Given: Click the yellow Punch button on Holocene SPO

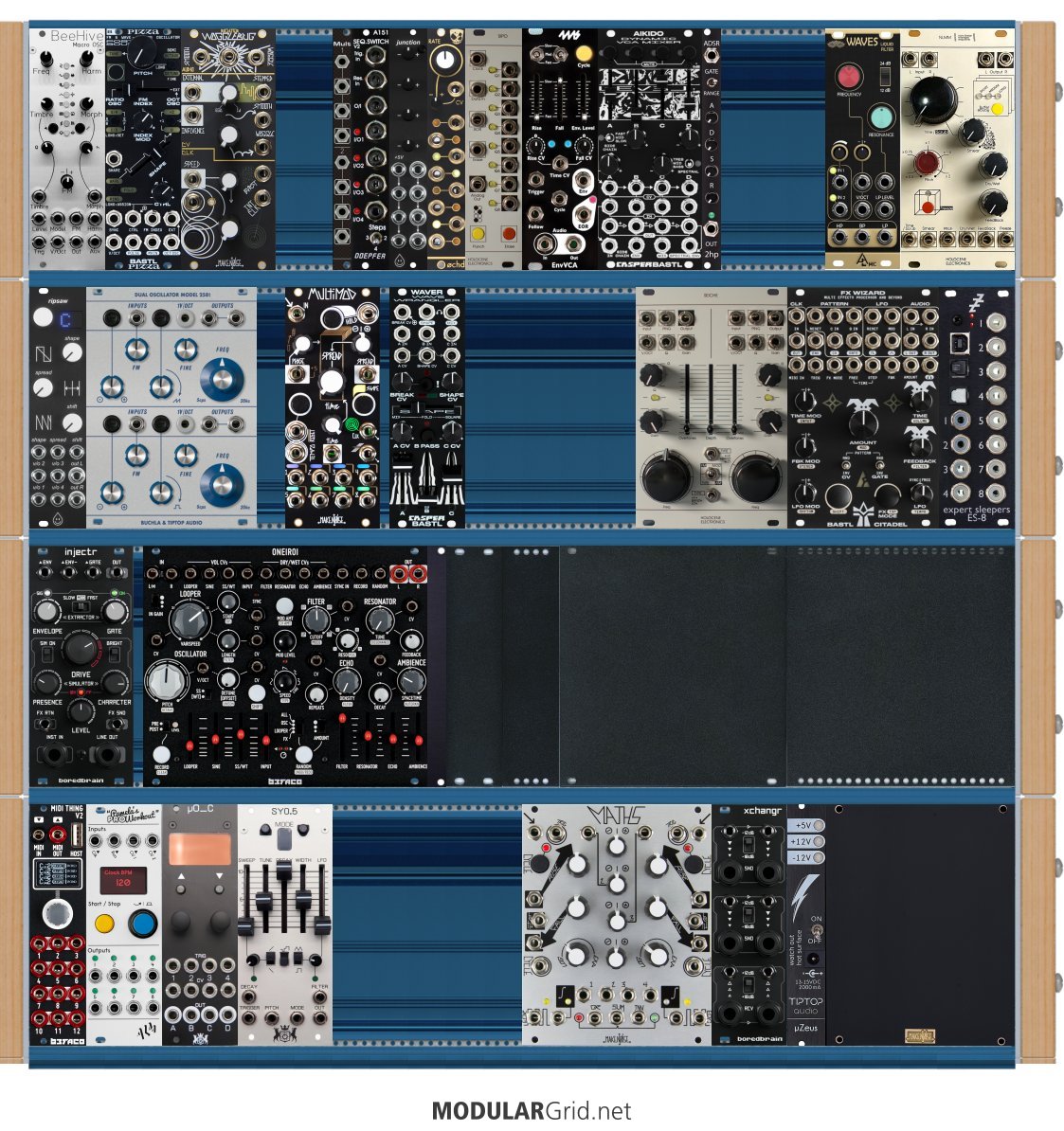Looking at the screenshot, I should [x=478, y=234].
